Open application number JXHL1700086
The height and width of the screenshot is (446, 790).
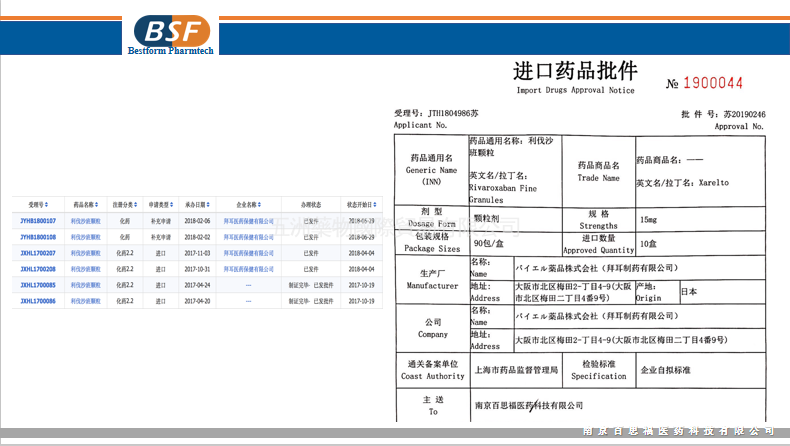38,301
